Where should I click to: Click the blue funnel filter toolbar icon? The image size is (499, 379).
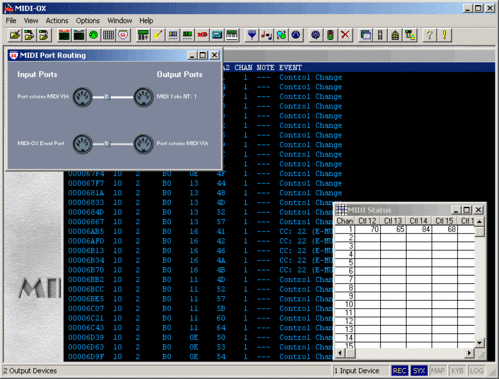pos(252,35)
